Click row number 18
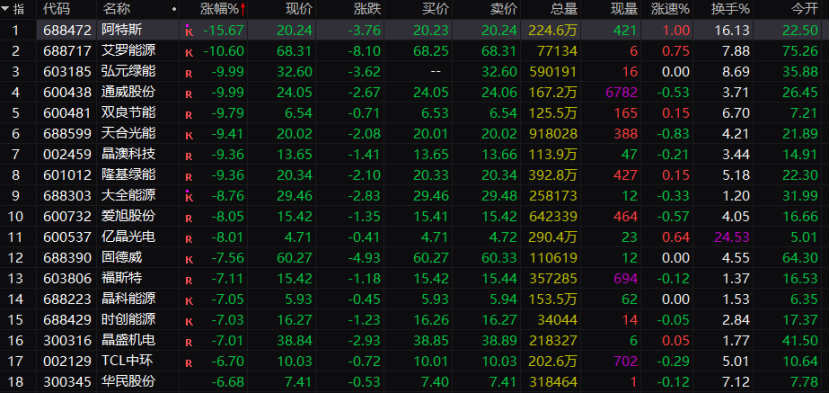Viewport: 830px width, 393px height. [15, 381]
